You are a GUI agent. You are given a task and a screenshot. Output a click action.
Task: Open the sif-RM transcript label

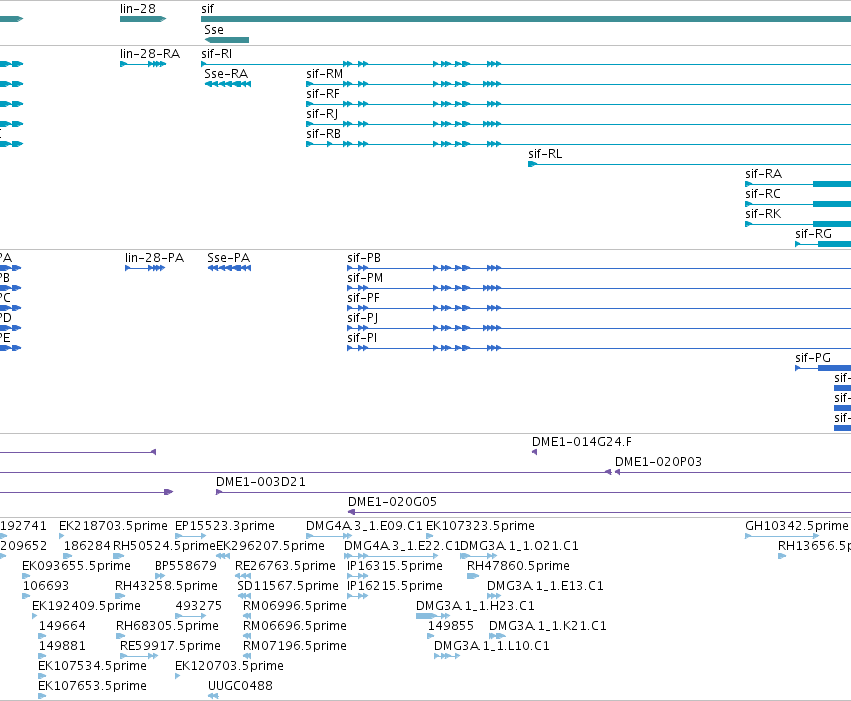tap(325, 74)
